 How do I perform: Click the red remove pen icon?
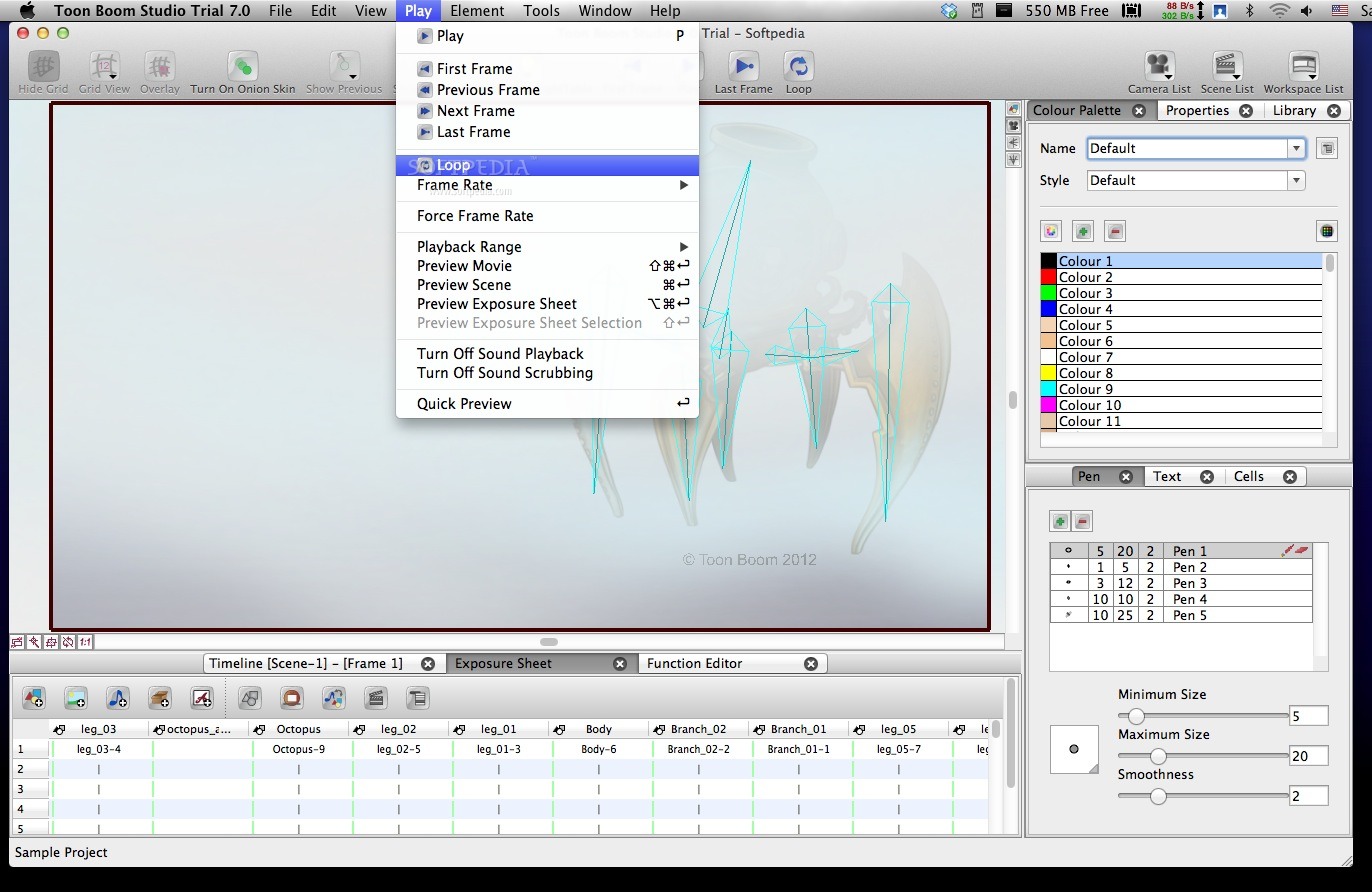tap(1083, 521)
